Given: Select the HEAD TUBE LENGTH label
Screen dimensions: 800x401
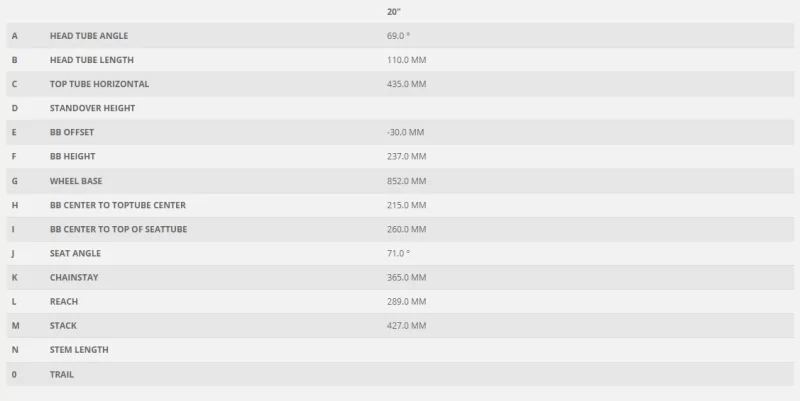Looking at the screenshot, I should 92,60.
